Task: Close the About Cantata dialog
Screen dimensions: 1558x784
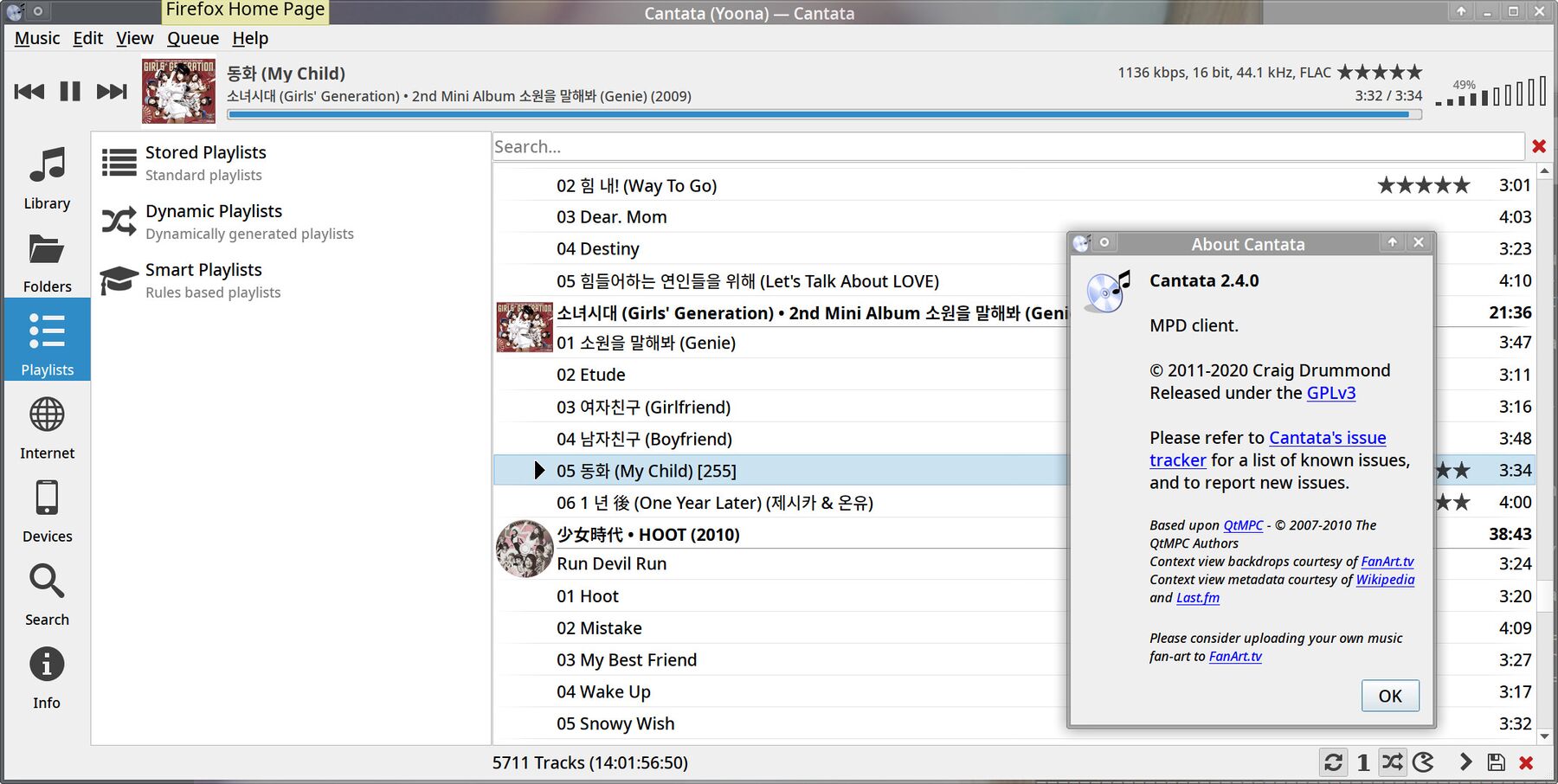Action: tap(1419, 243)
